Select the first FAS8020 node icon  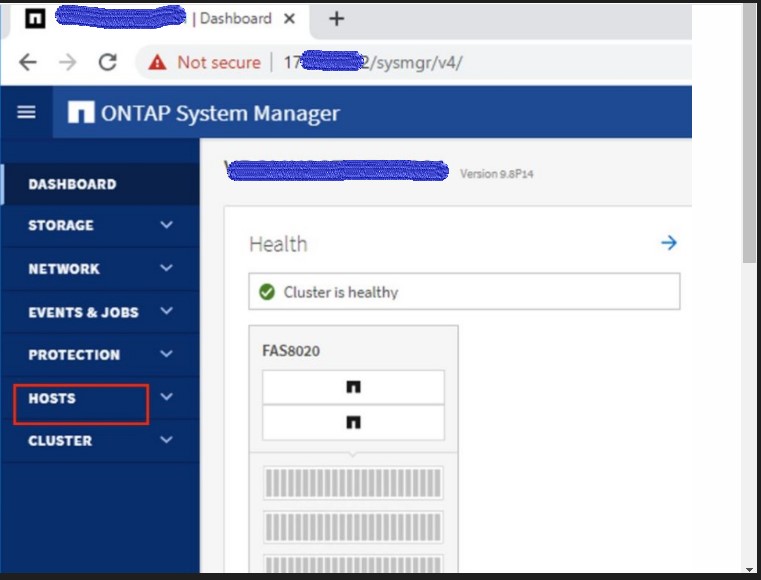coord(353,387)
